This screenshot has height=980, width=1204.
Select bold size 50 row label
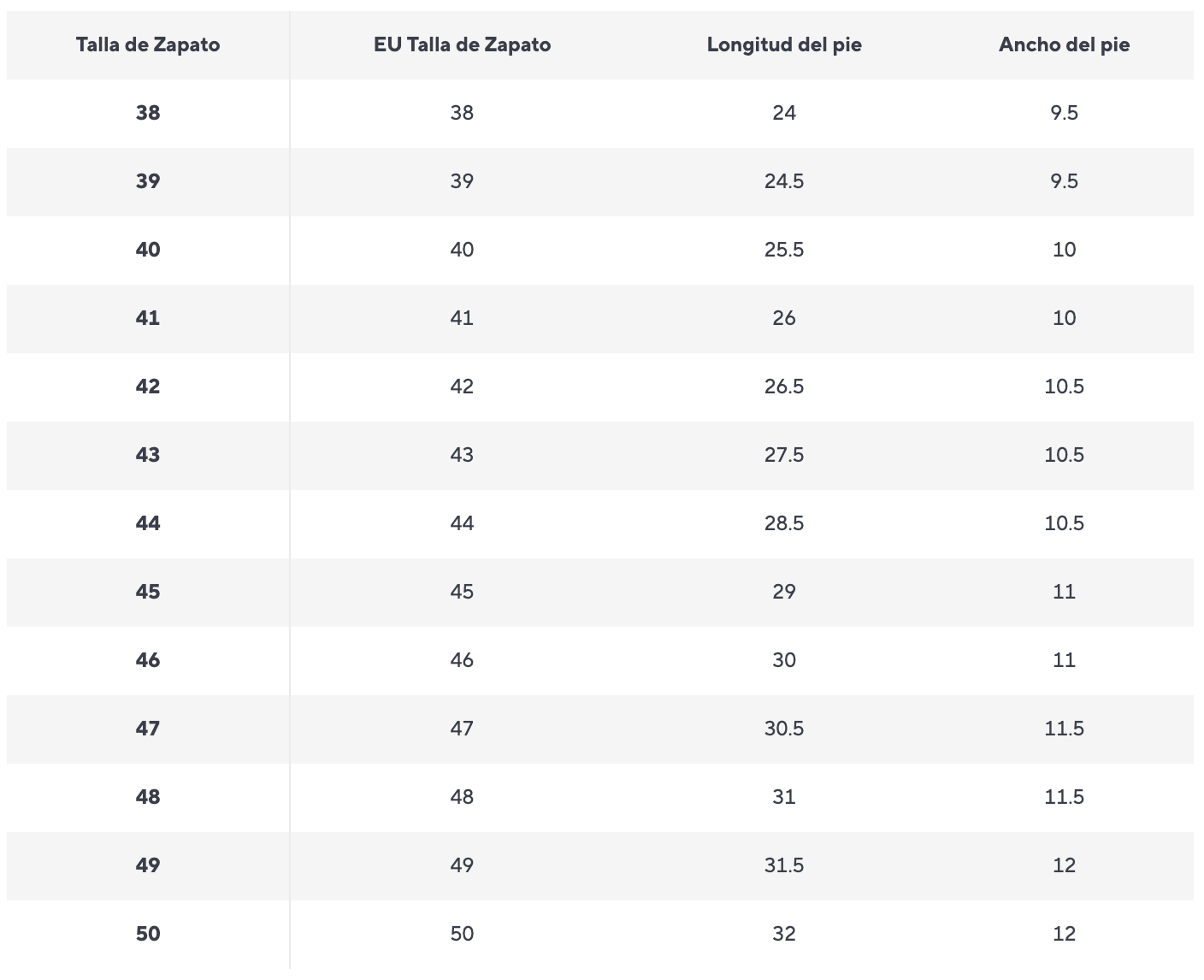[x=148, y=934]
